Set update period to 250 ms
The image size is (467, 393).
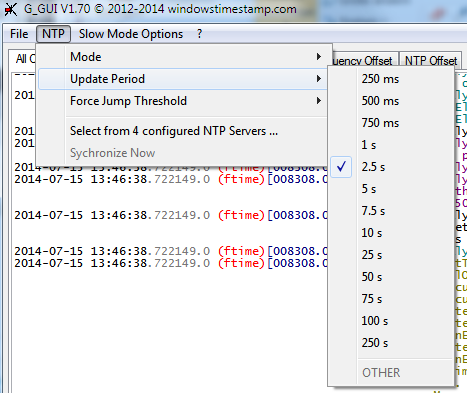coord(391,79)
